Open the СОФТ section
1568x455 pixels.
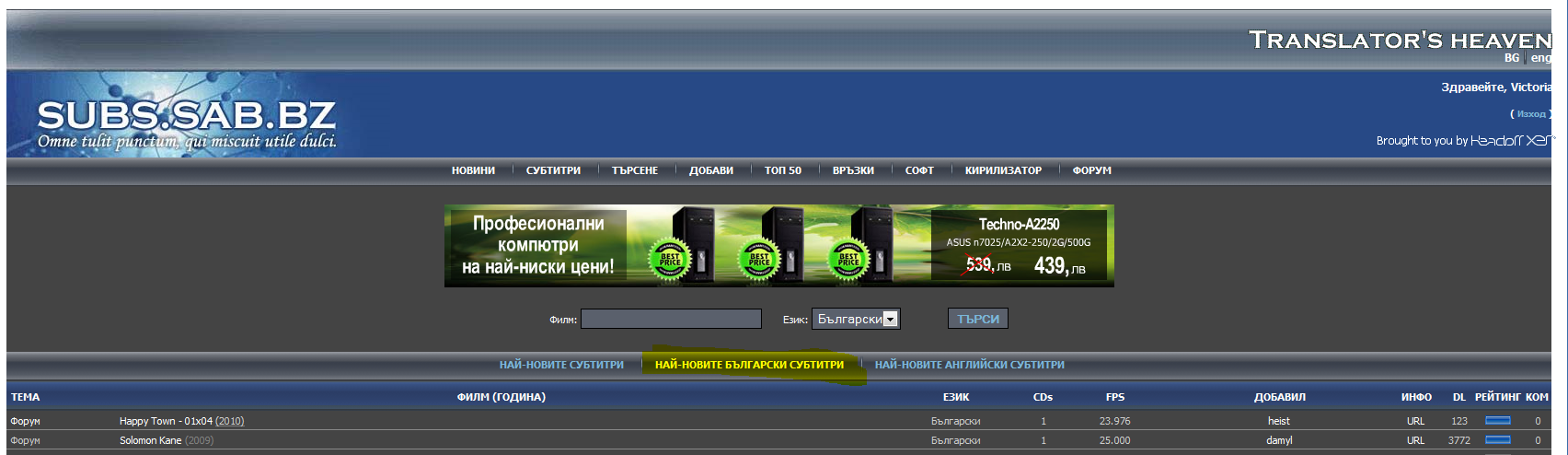click(919, 170)
